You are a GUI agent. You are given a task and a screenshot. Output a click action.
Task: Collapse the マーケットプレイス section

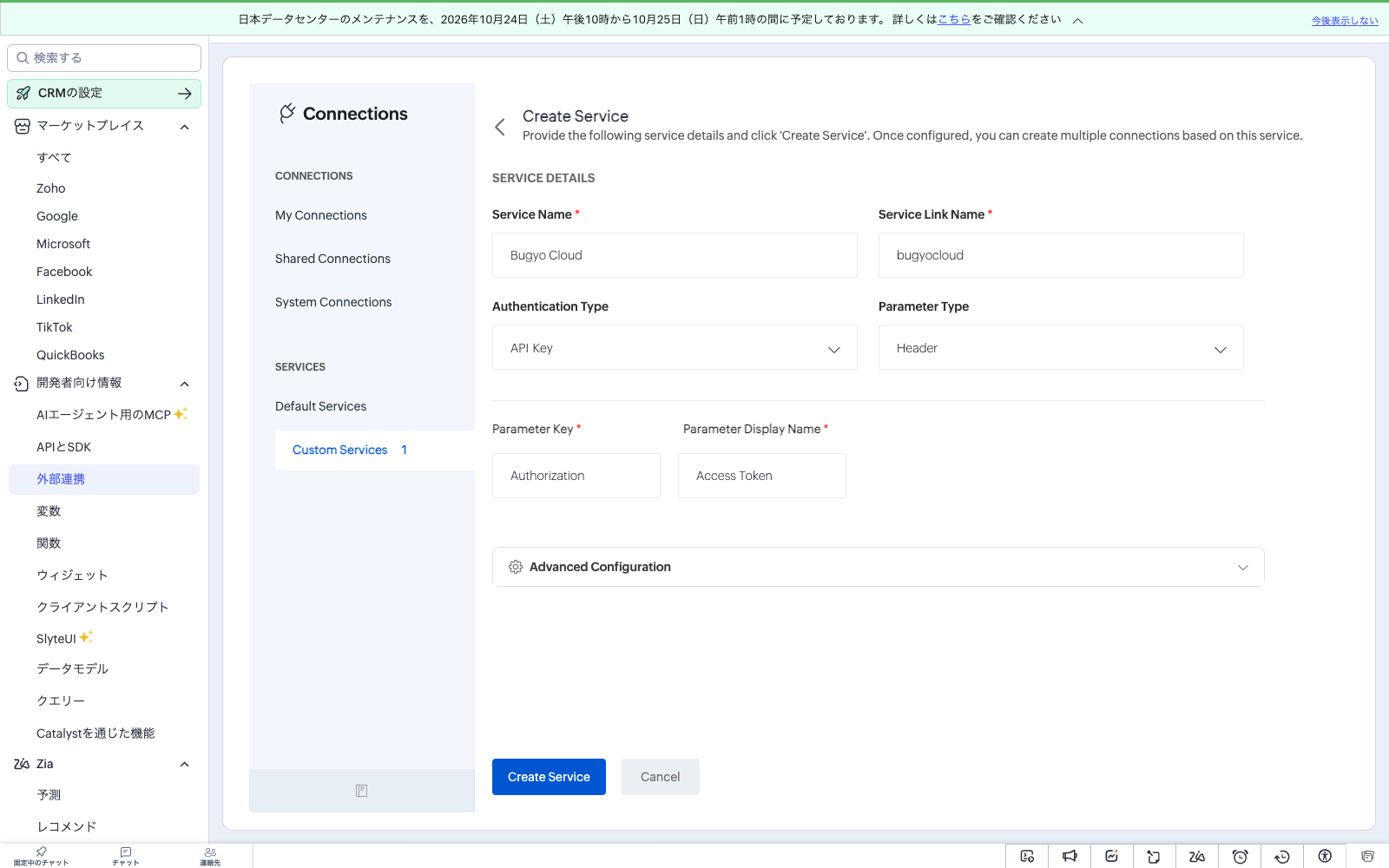coord(184,127)
